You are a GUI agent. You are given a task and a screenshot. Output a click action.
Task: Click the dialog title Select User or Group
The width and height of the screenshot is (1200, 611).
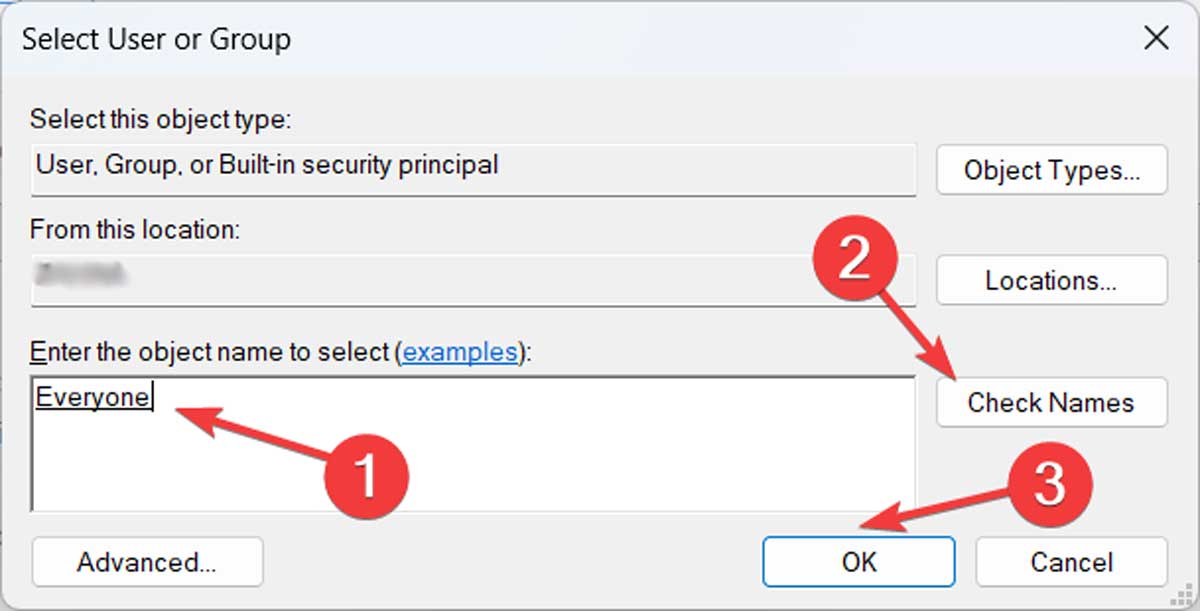click(x=159, y=38)
